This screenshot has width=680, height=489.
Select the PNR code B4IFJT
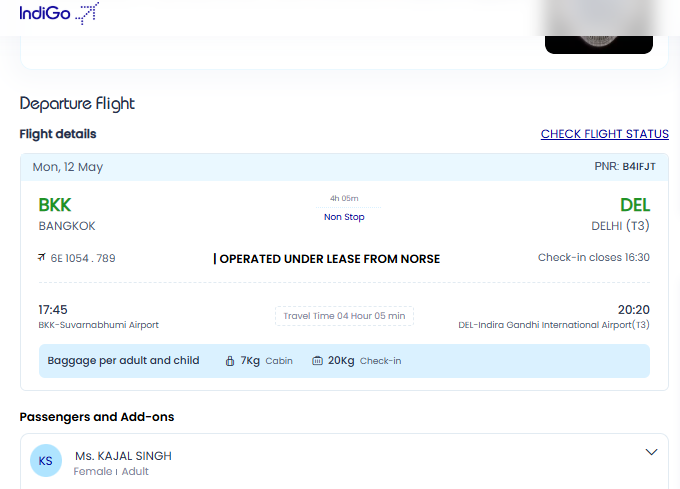(x=639, y=166)
